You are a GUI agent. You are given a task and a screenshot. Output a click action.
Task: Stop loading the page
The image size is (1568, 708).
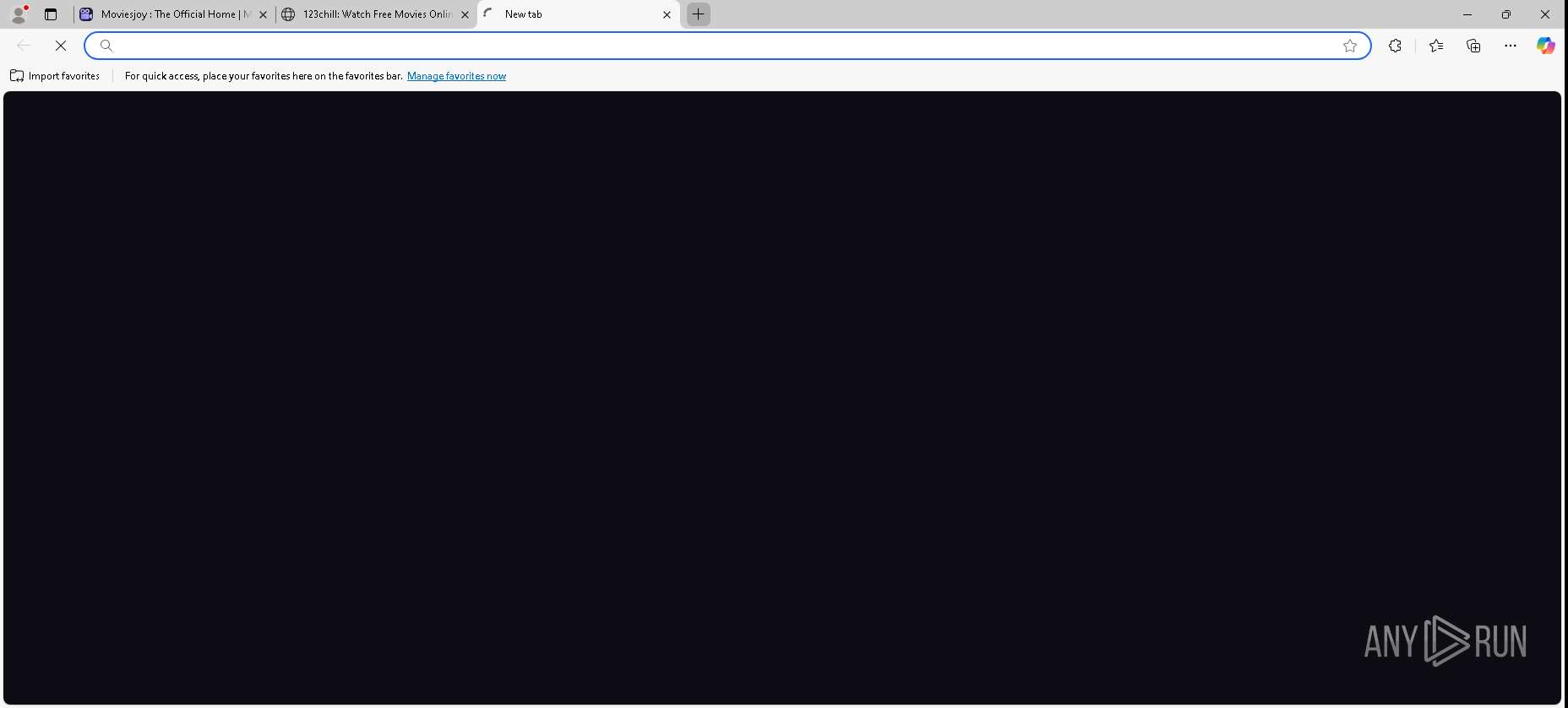[x=61, y=46]
